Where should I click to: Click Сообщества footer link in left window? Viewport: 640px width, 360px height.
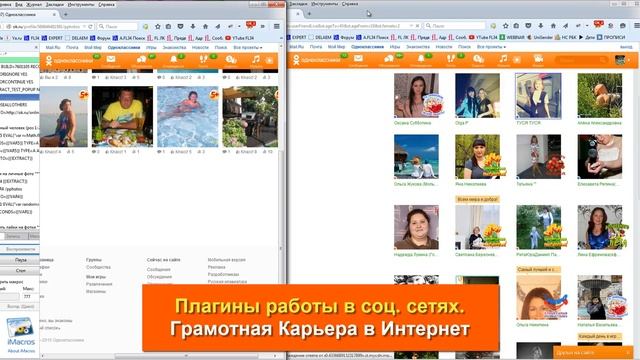[x=98, y=267]
